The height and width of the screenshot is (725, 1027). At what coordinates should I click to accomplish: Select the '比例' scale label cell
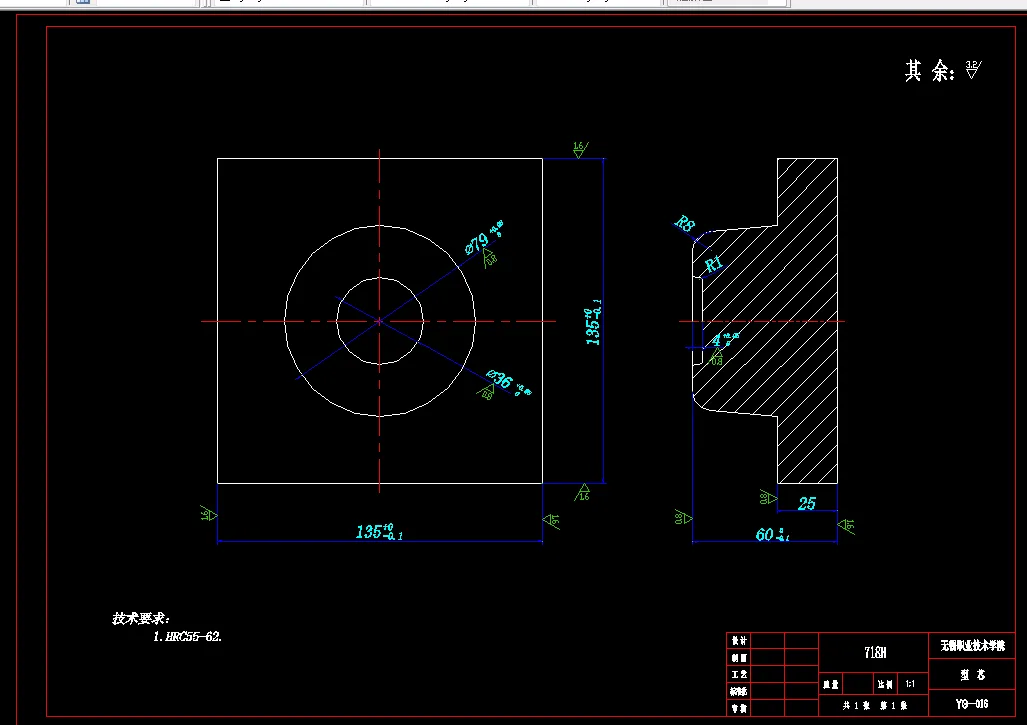884,684
